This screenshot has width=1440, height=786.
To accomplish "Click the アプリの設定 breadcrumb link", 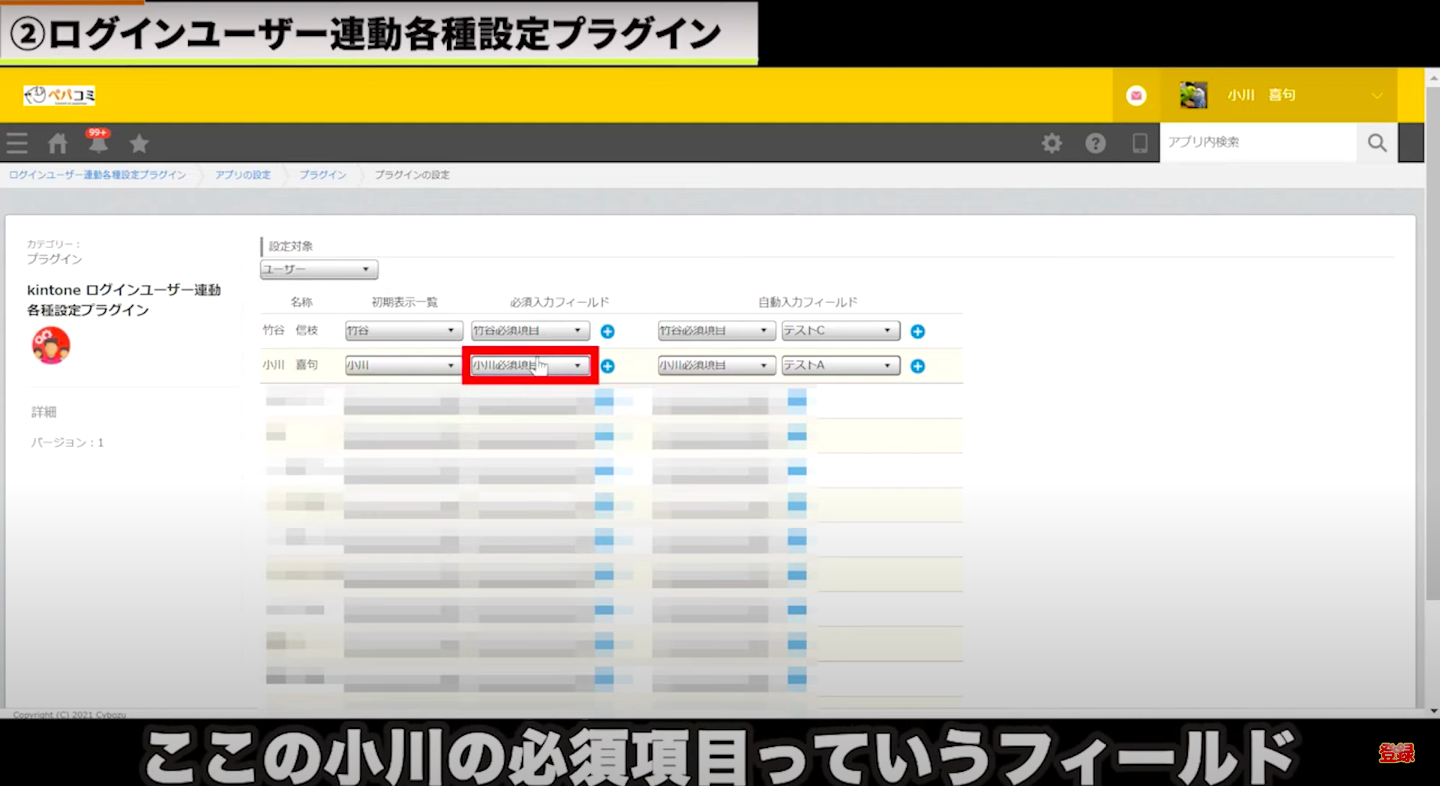I will point(243,175).
